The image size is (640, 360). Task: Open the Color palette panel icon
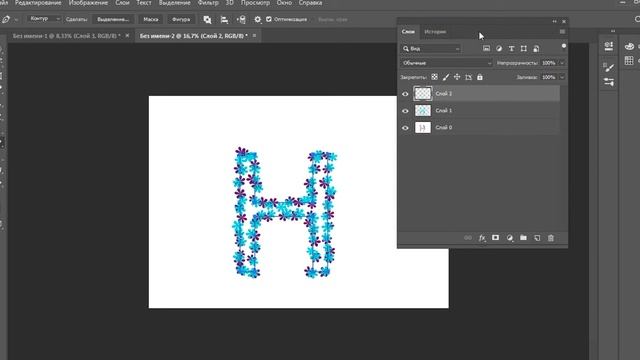pyautogui.click(x=629, y=46)
